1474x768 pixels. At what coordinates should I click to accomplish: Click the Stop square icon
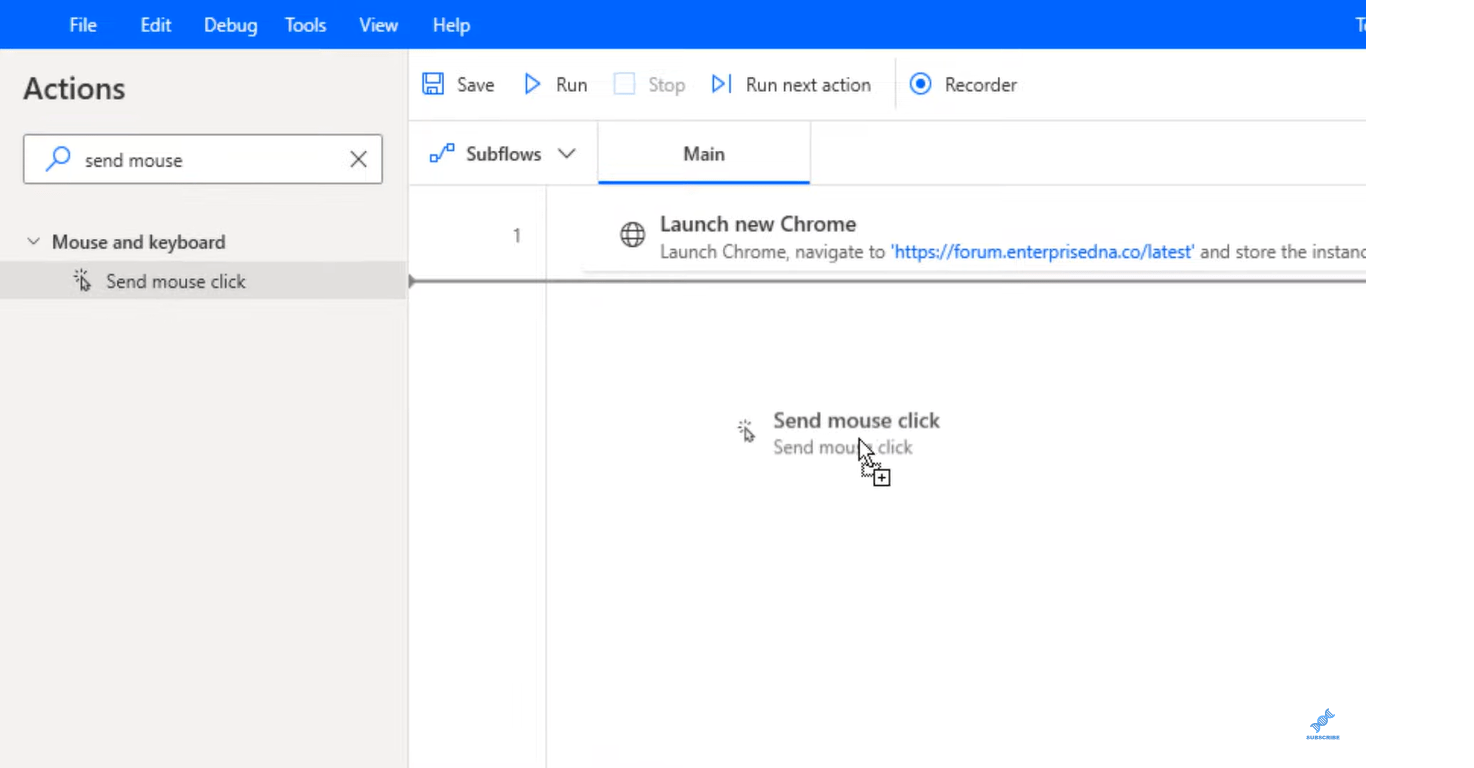[x=624, y=84]
